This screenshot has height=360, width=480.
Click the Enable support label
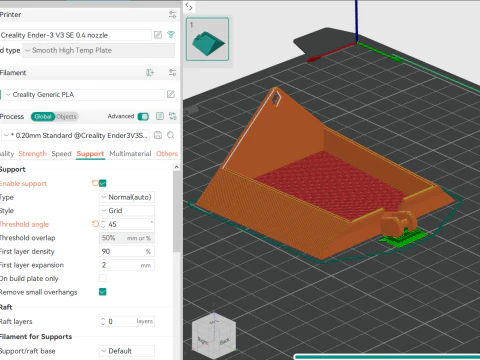(23, 184)
